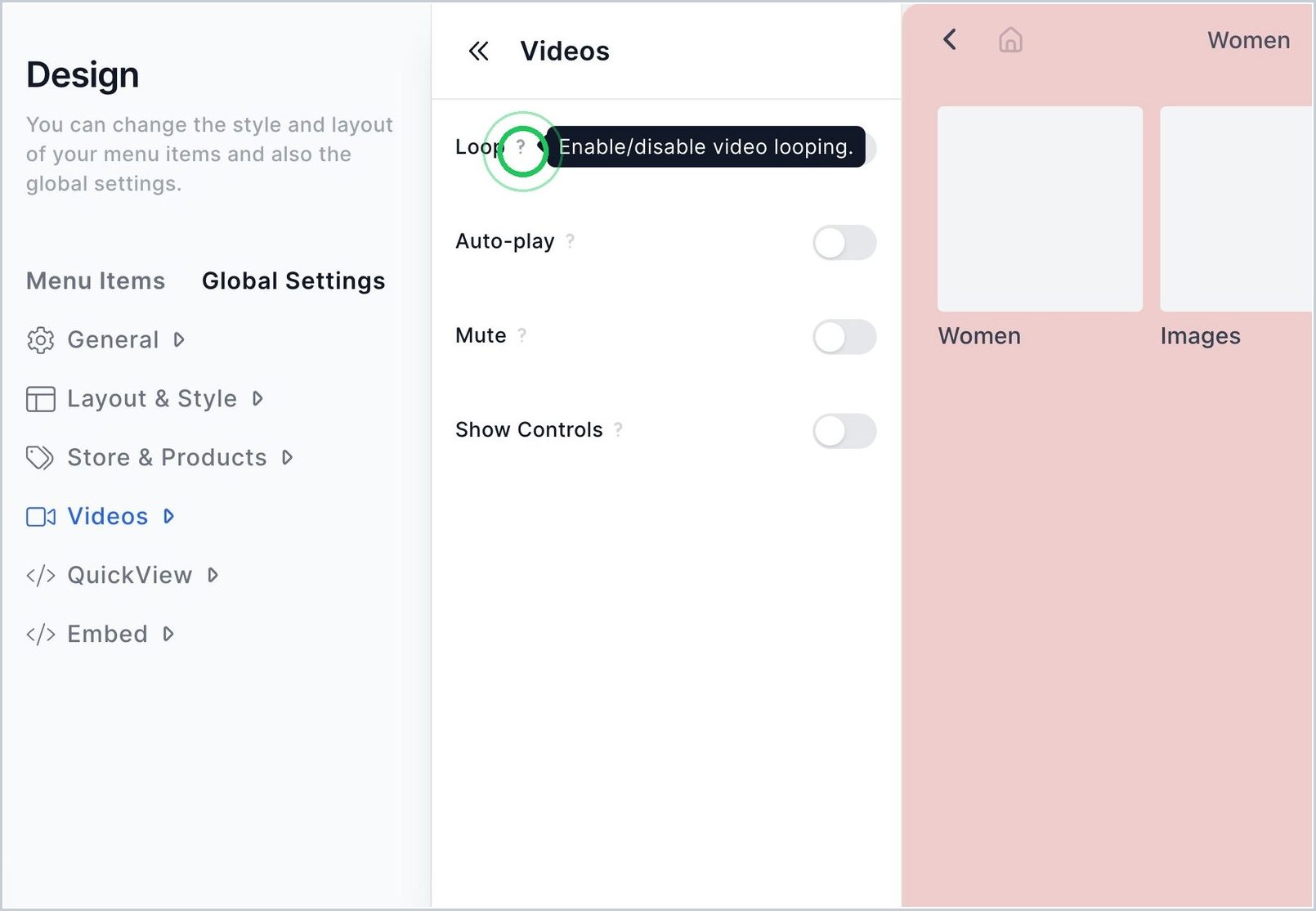The height and width of the screenshot is (911, 1316).
Task: Select the Global Settings tab
Action: 293,280
